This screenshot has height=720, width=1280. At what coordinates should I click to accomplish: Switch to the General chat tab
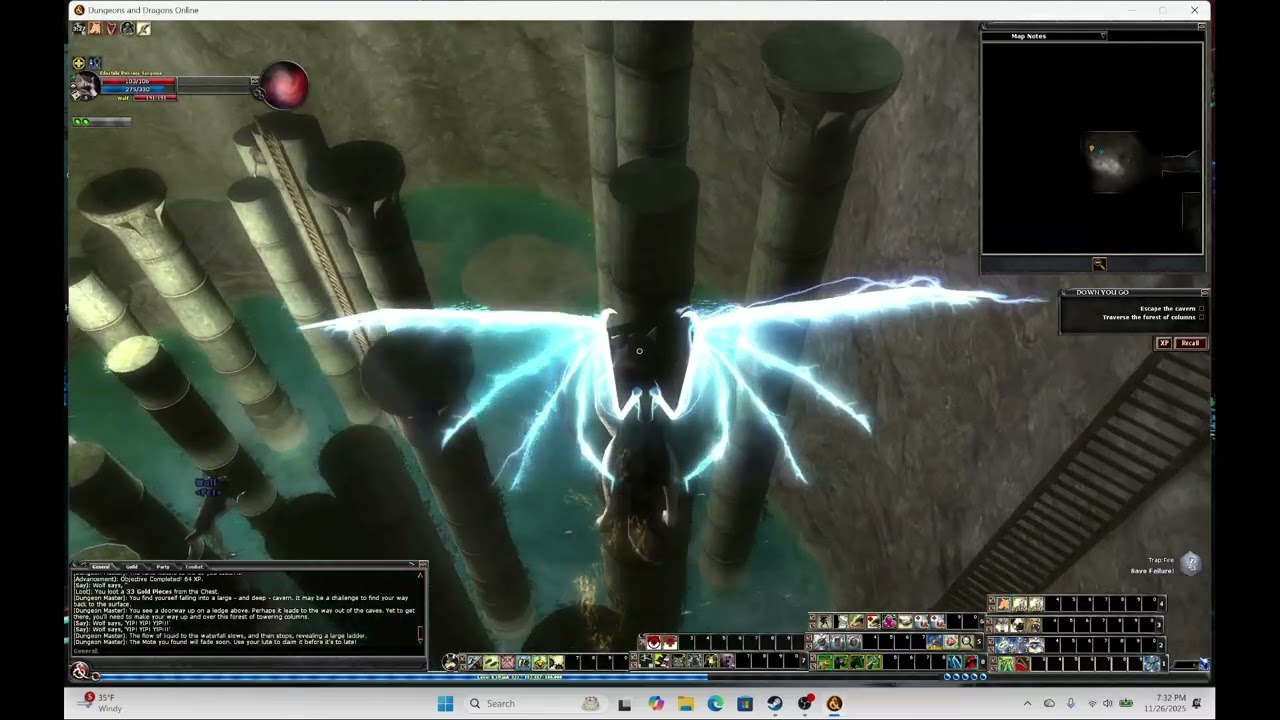(x=101, y=567)
